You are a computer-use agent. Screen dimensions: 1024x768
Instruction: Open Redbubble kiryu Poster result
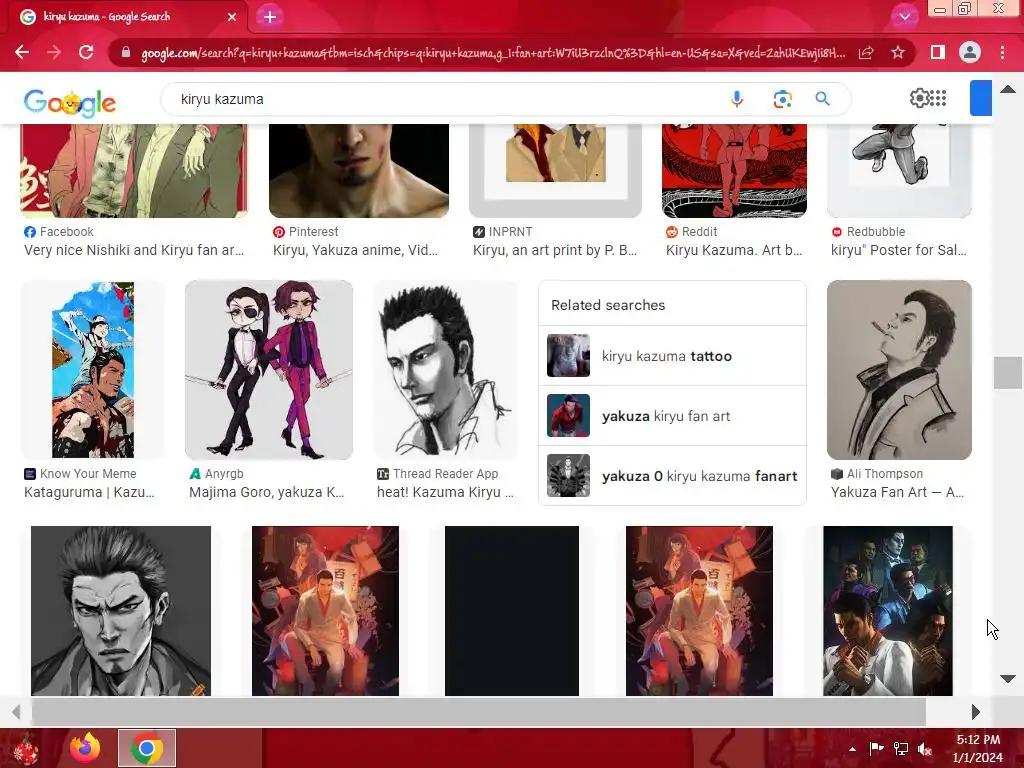[x=899, y=171]
